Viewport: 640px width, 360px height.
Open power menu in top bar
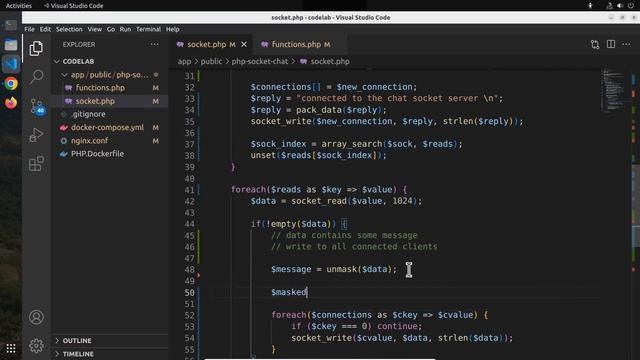tap(631, 6)
